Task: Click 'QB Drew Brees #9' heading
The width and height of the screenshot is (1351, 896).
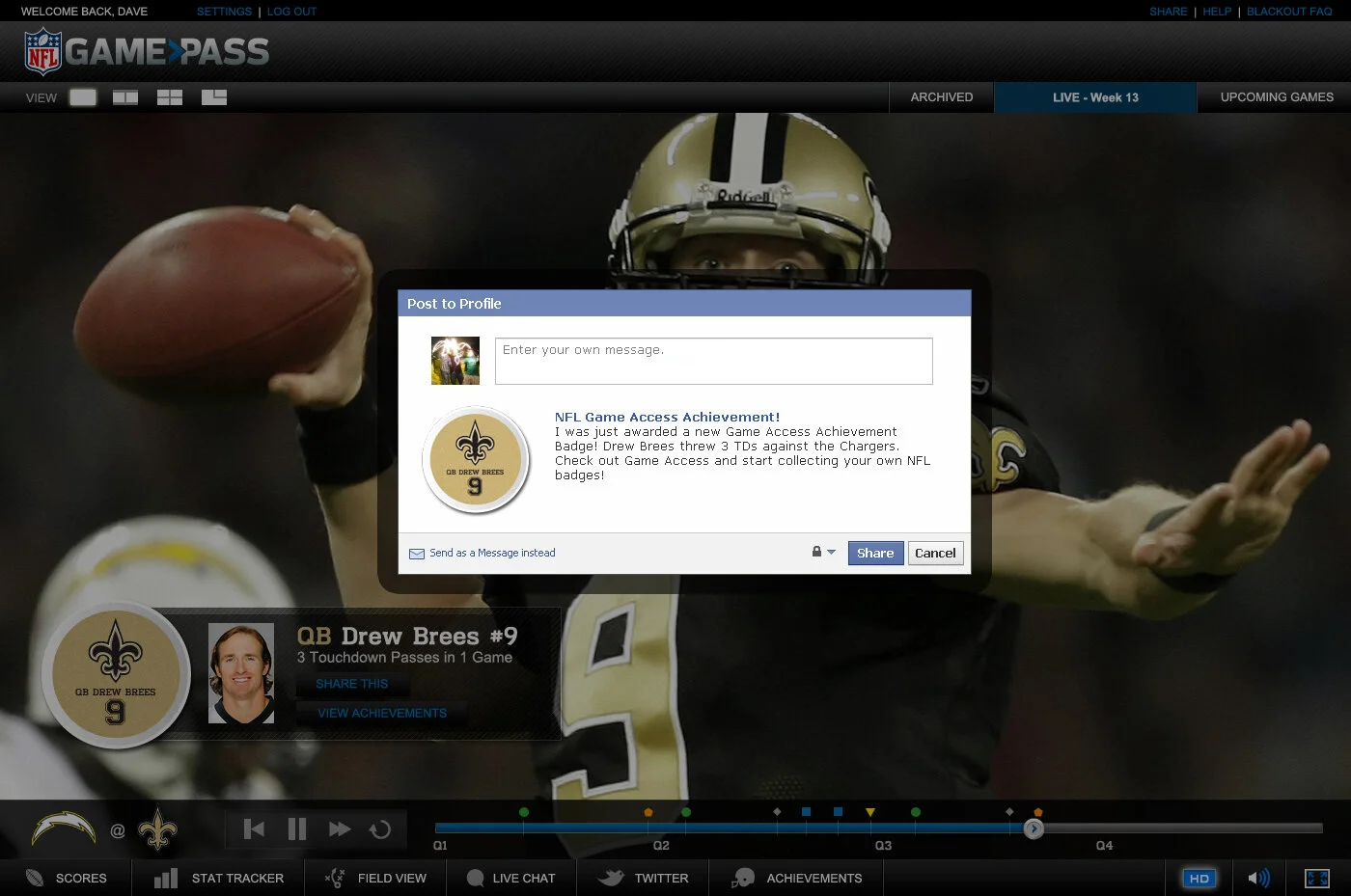Action: pyautogui.click(x=407, y=637)
